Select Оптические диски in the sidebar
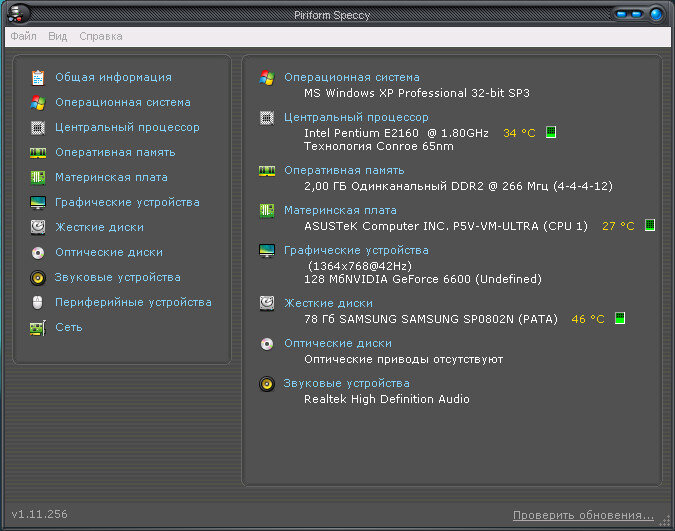Screen dimensions: 675x531 click(x=109, y=252)
